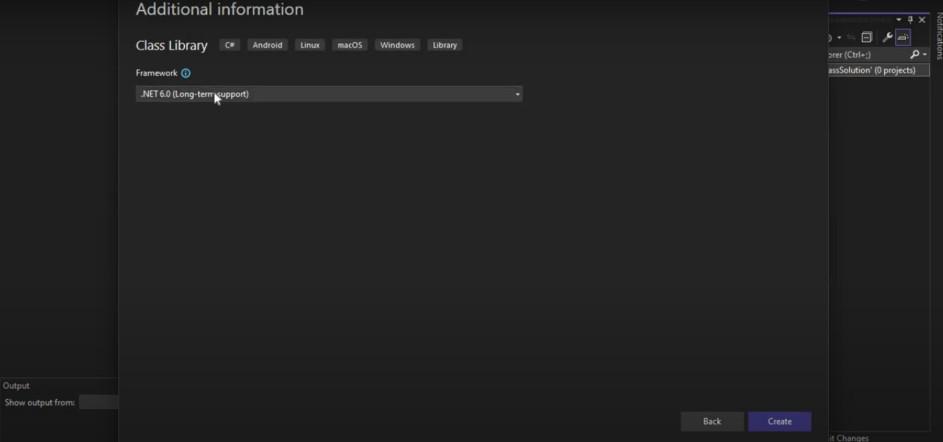Collapse All icon in Solution Explorer toolbar
The image size is (943, 442).
[x=867, y=37]
